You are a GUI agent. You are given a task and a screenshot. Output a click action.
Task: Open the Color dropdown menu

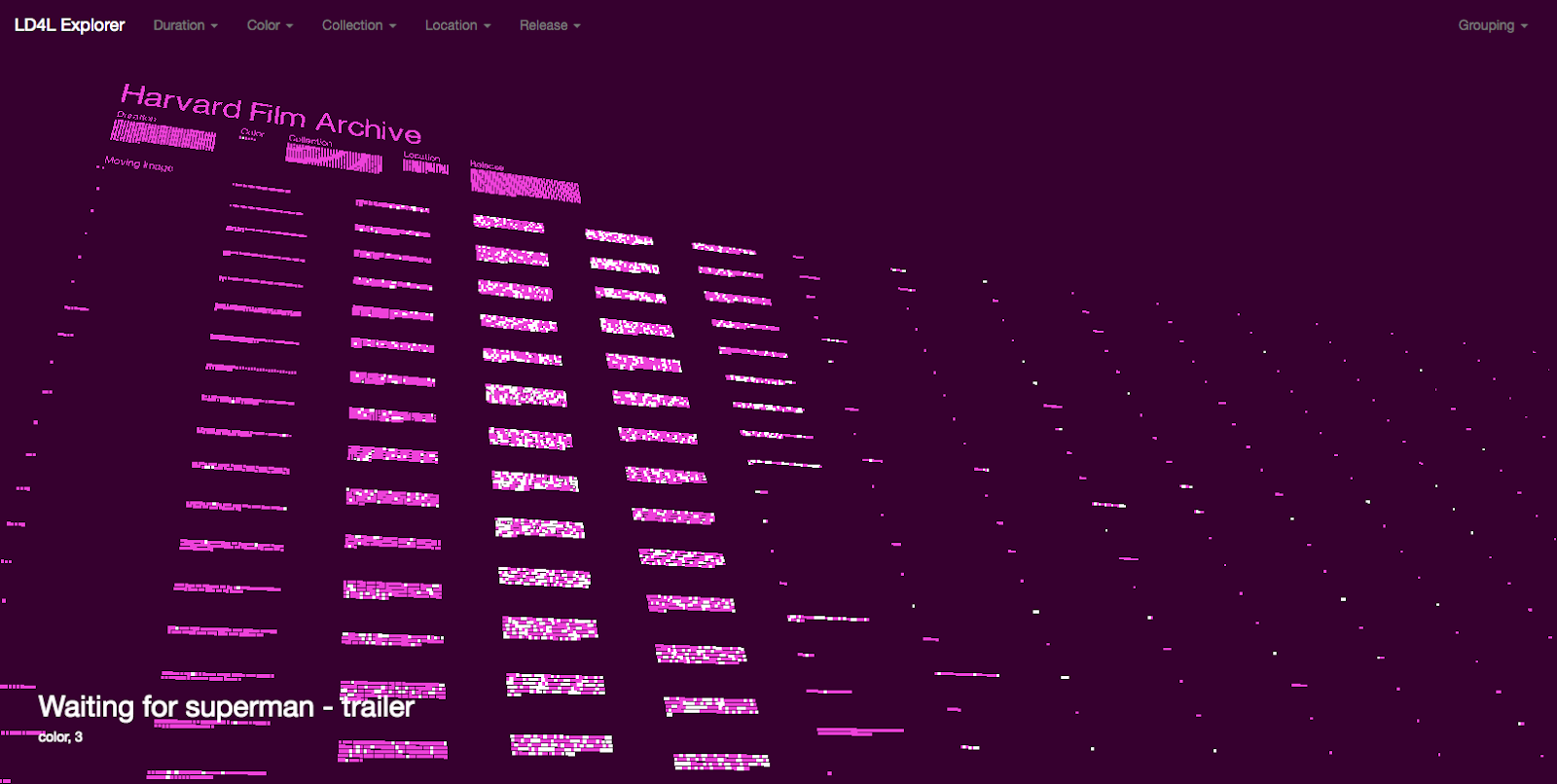tap(270, 25)
